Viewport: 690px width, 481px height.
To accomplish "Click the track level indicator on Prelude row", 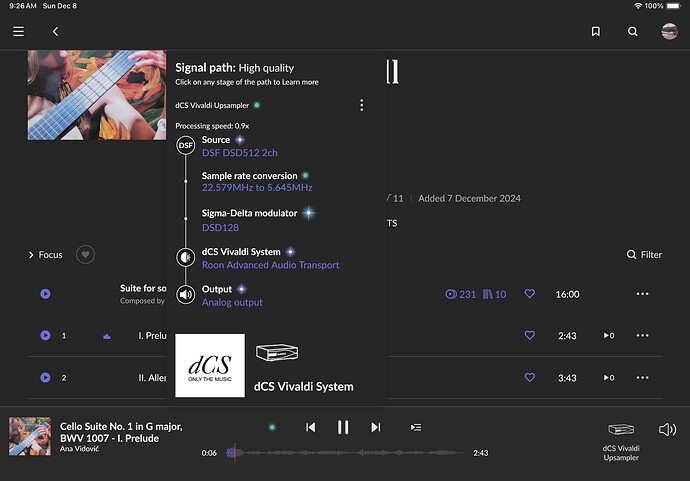I will pos(107,336).
